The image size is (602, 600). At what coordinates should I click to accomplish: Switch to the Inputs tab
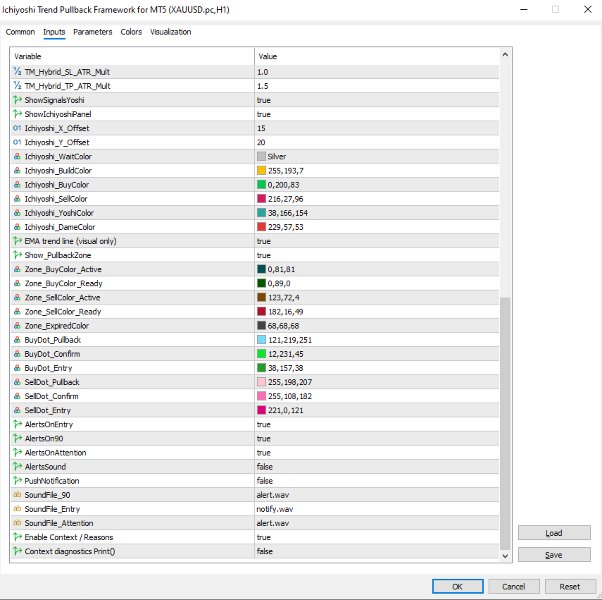[x=54, y=32]
